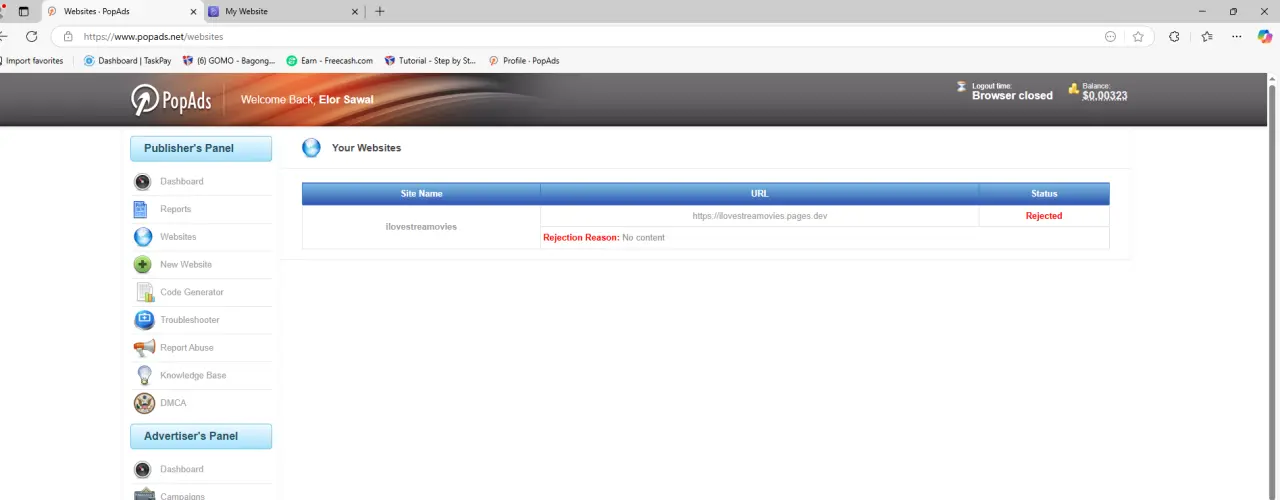The width and height of the screenshot is (1280, 500).
Task: Open Dashboard link in Advertiser's Panel
Action: (181, 469)
